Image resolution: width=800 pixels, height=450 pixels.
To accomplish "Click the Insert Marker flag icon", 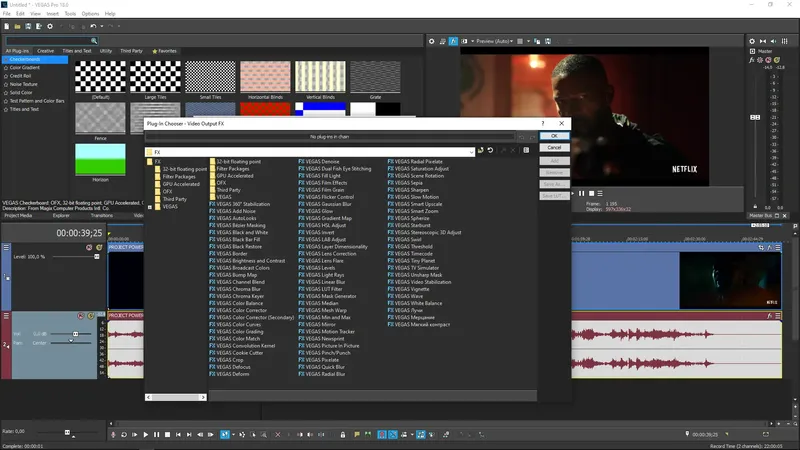I will point(357,435).
